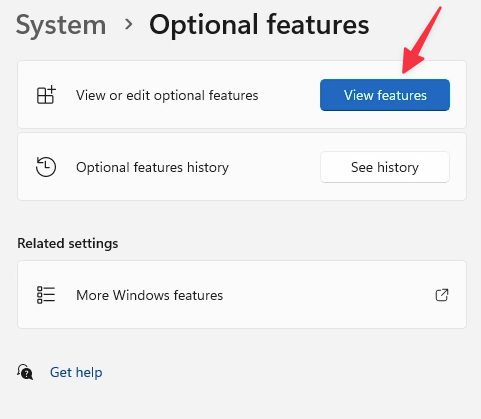Go back to System breadcrumb

pyautogui.click(x=61, y=25)
